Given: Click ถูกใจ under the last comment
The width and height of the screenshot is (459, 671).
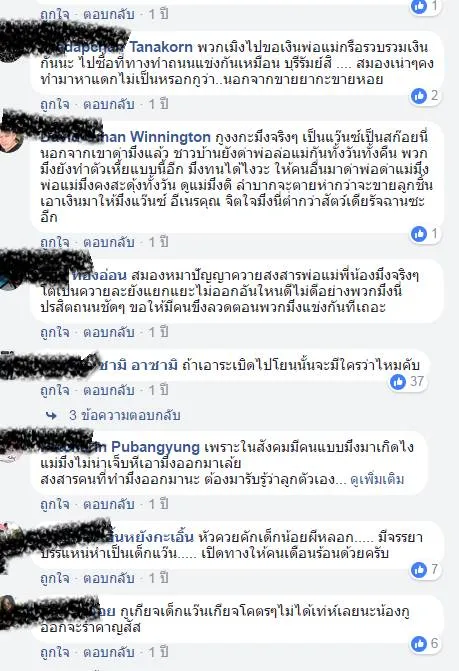Looking at the screenshot, I should pos(55,653).
